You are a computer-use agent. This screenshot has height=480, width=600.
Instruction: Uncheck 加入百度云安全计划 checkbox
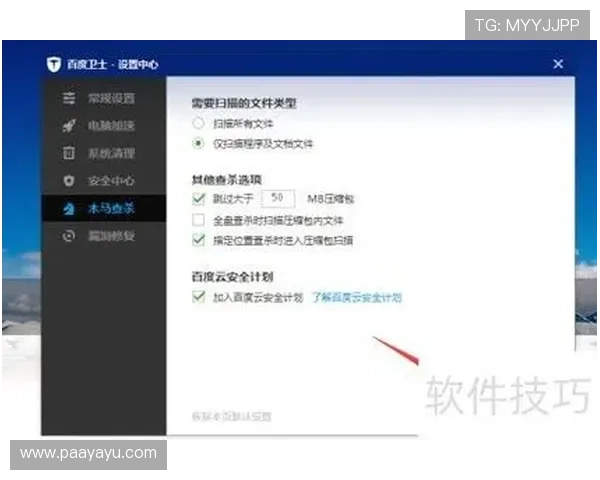point(199,297)
